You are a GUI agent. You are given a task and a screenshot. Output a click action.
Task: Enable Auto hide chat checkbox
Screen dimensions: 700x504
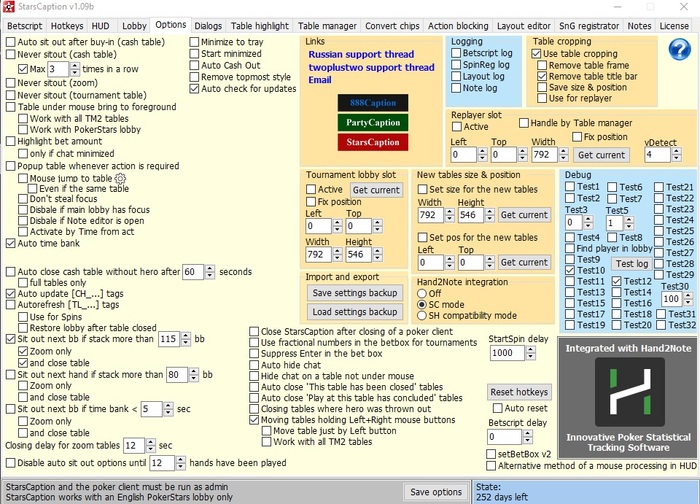254,365
